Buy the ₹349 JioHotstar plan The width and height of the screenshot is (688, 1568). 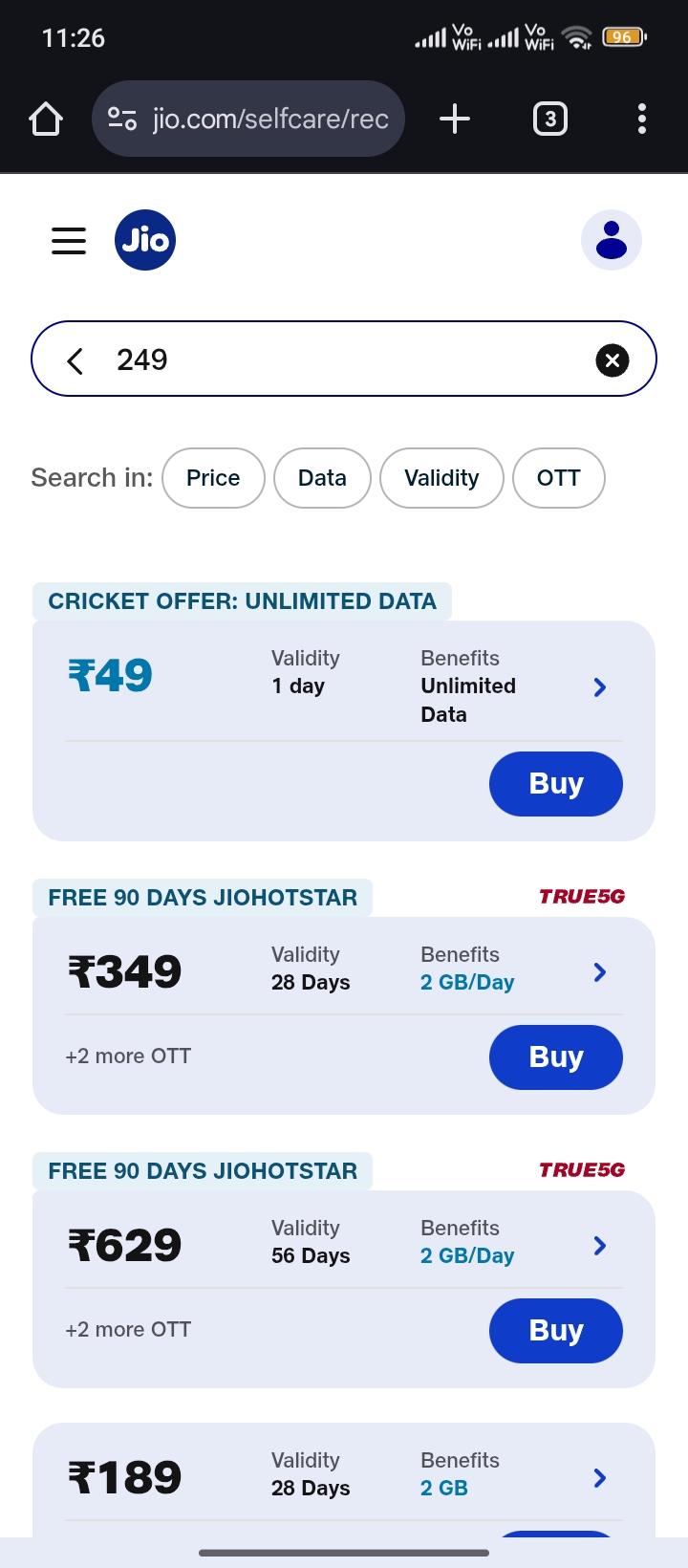[x=555, y=1056]
